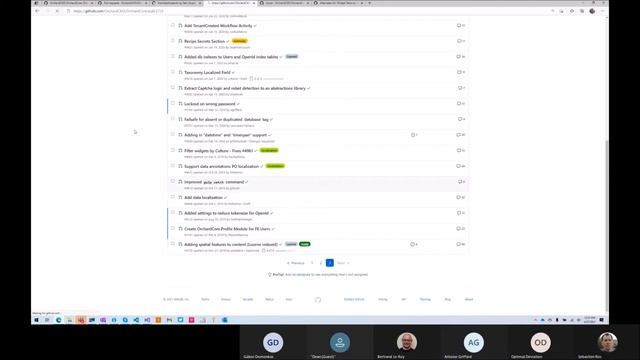
Task: Open Add data localization pull request
Action: coord(203,198)
